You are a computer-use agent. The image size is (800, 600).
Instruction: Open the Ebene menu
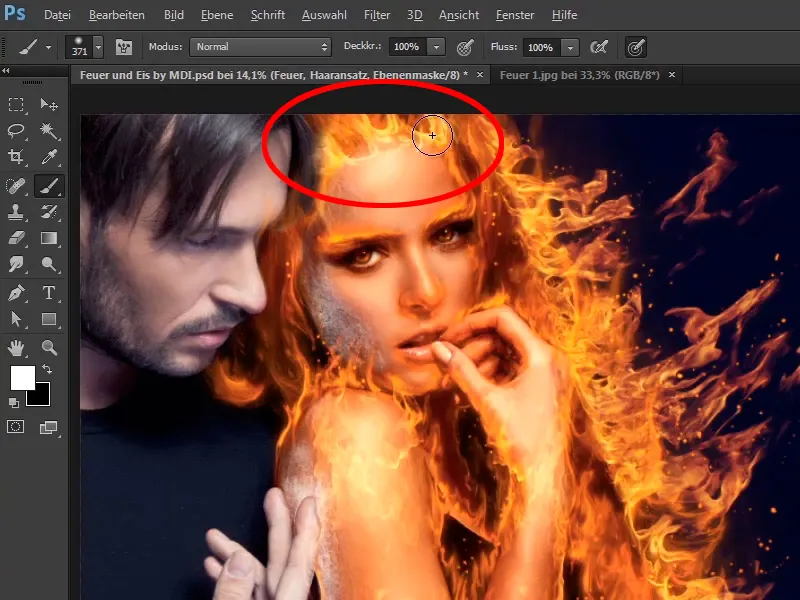217,15
